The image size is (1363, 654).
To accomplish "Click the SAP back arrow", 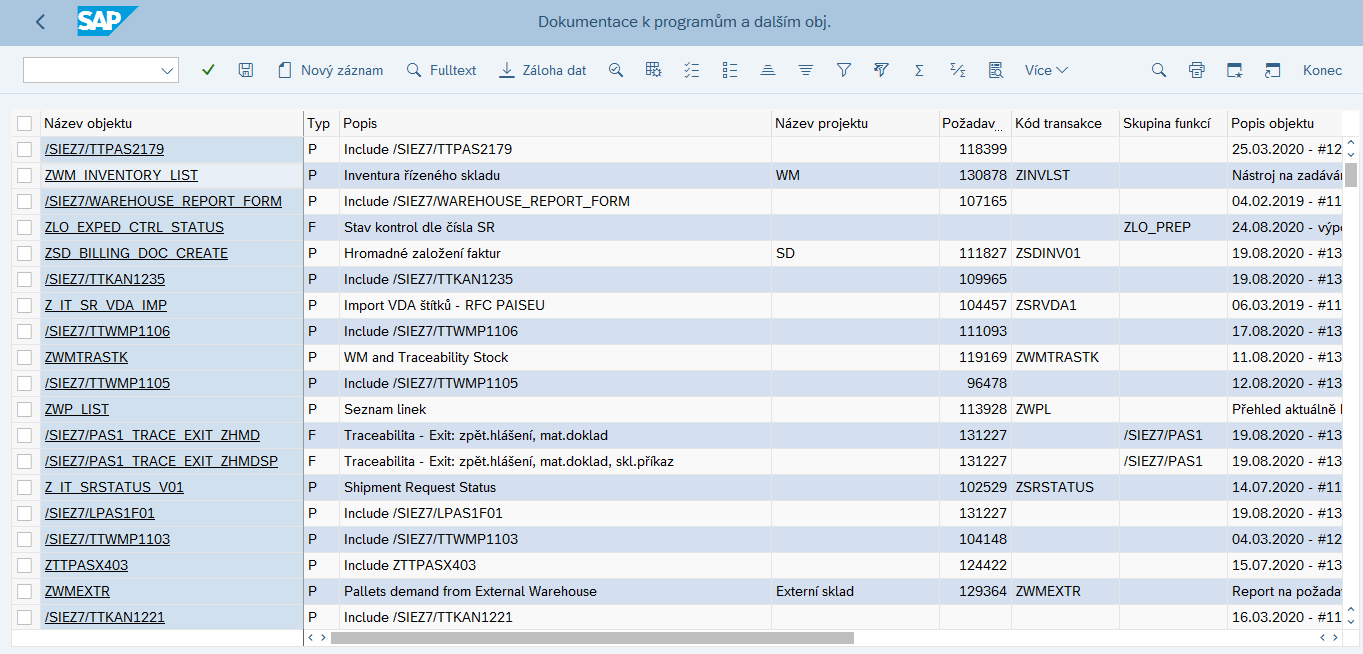I will click(40, 22).
